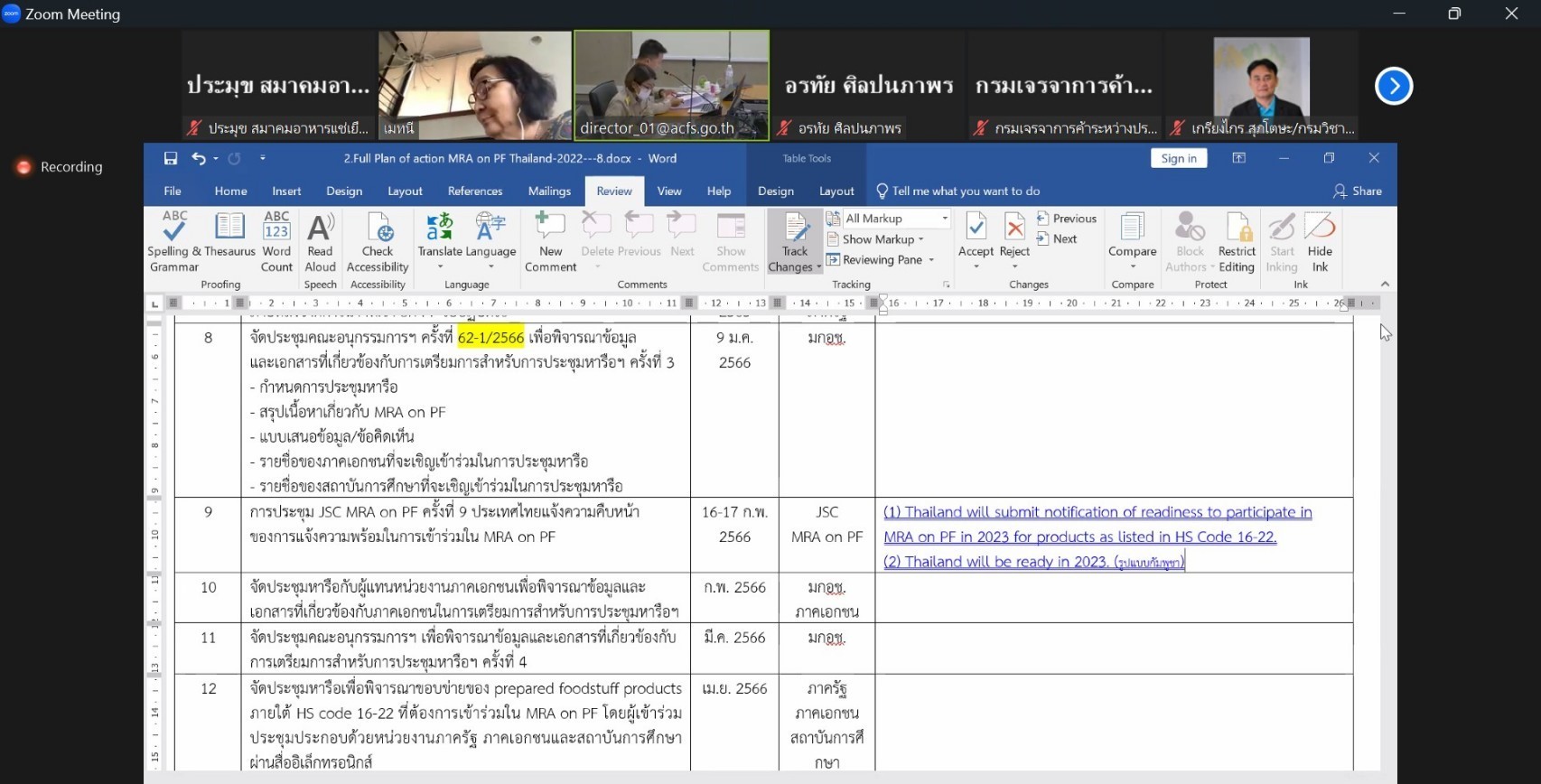
Task: Expand the Translate dropdown menu
Action: 440,266
